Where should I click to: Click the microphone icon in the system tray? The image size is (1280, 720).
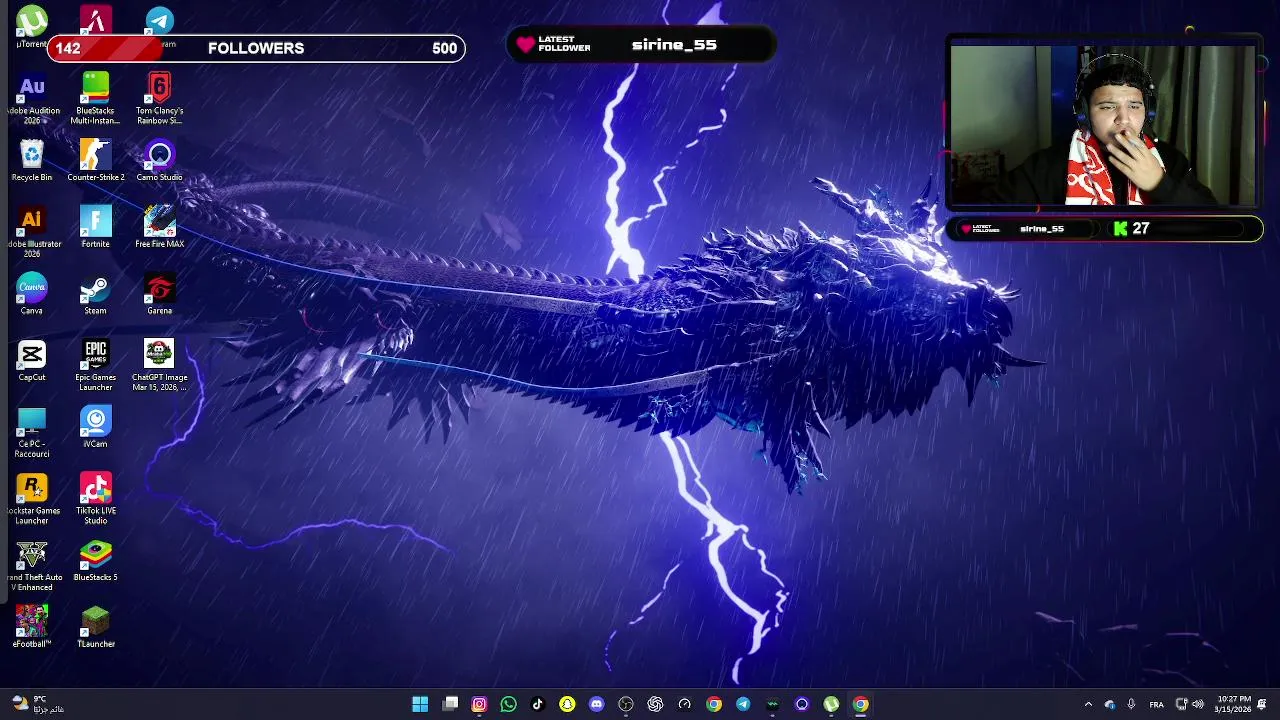(1131, 704)
